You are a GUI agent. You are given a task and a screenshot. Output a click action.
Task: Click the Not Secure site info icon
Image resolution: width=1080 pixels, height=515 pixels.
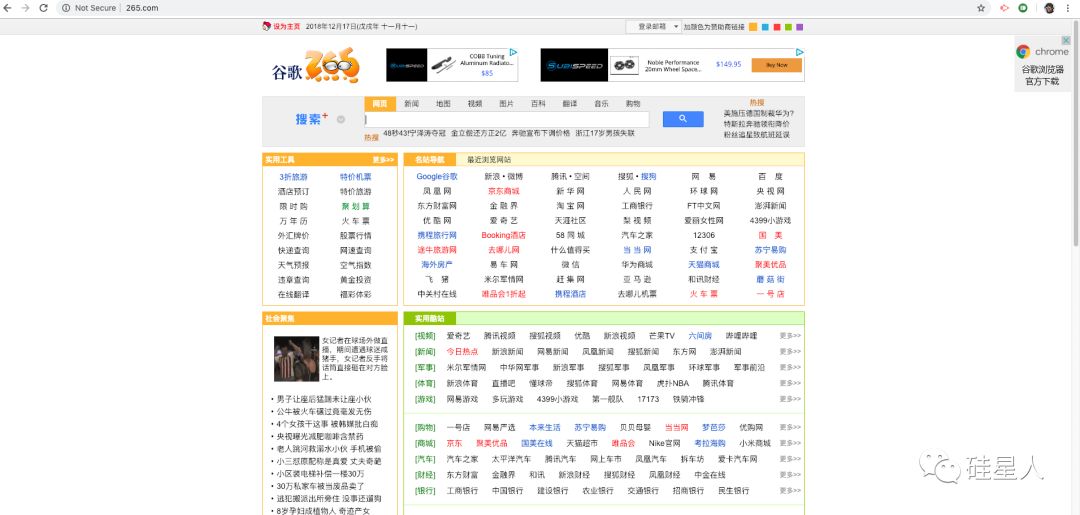[x=66, y=8]
